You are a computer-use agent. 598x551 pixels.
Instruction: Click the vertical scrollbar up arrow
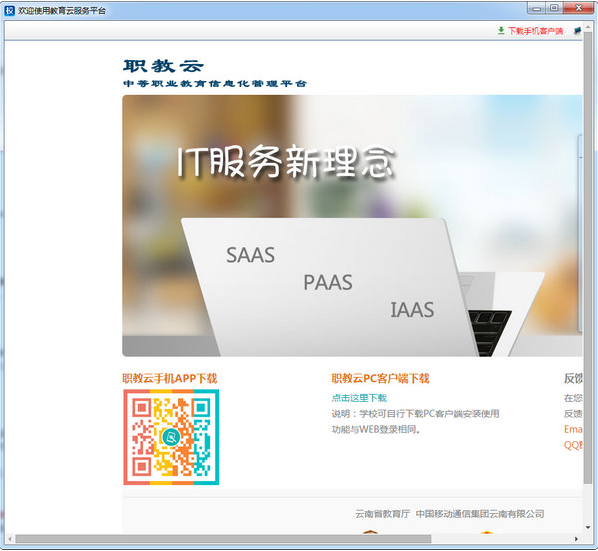click(x=588, y=26)
